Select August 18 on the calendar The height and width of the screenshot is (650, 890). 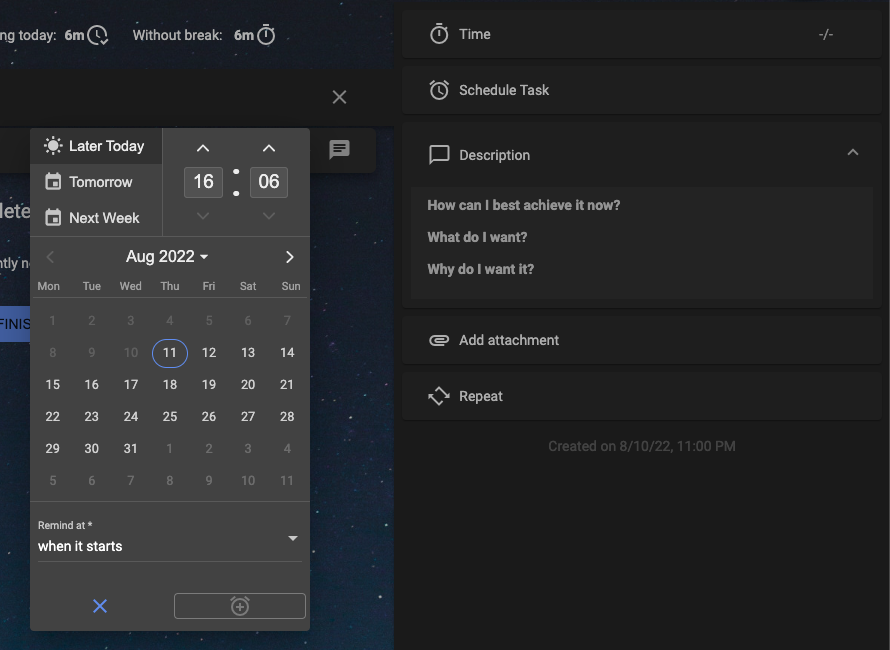pos(170,384)
